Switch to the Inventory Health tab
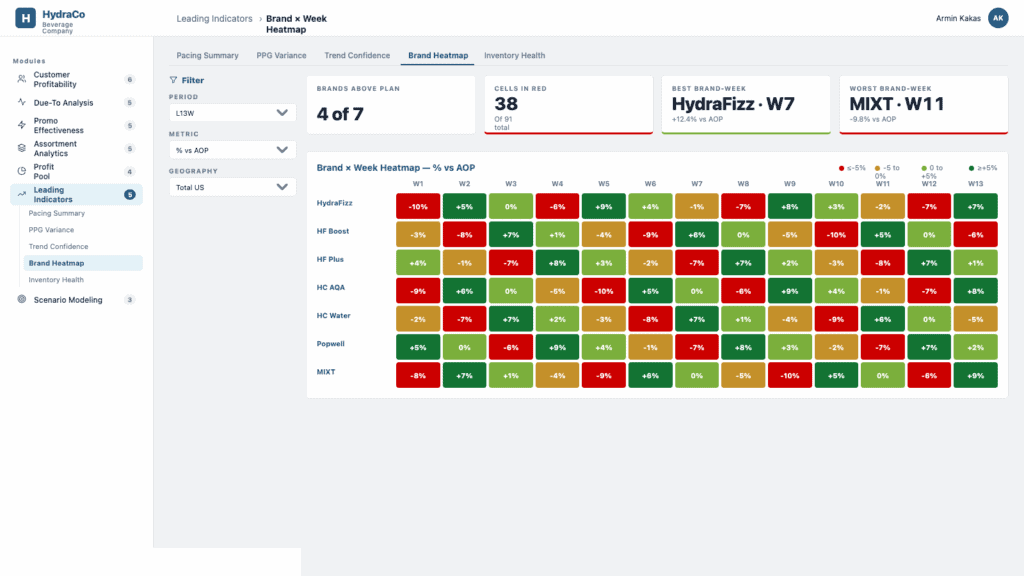The image size is (1024, 576). tap(514, 56)
